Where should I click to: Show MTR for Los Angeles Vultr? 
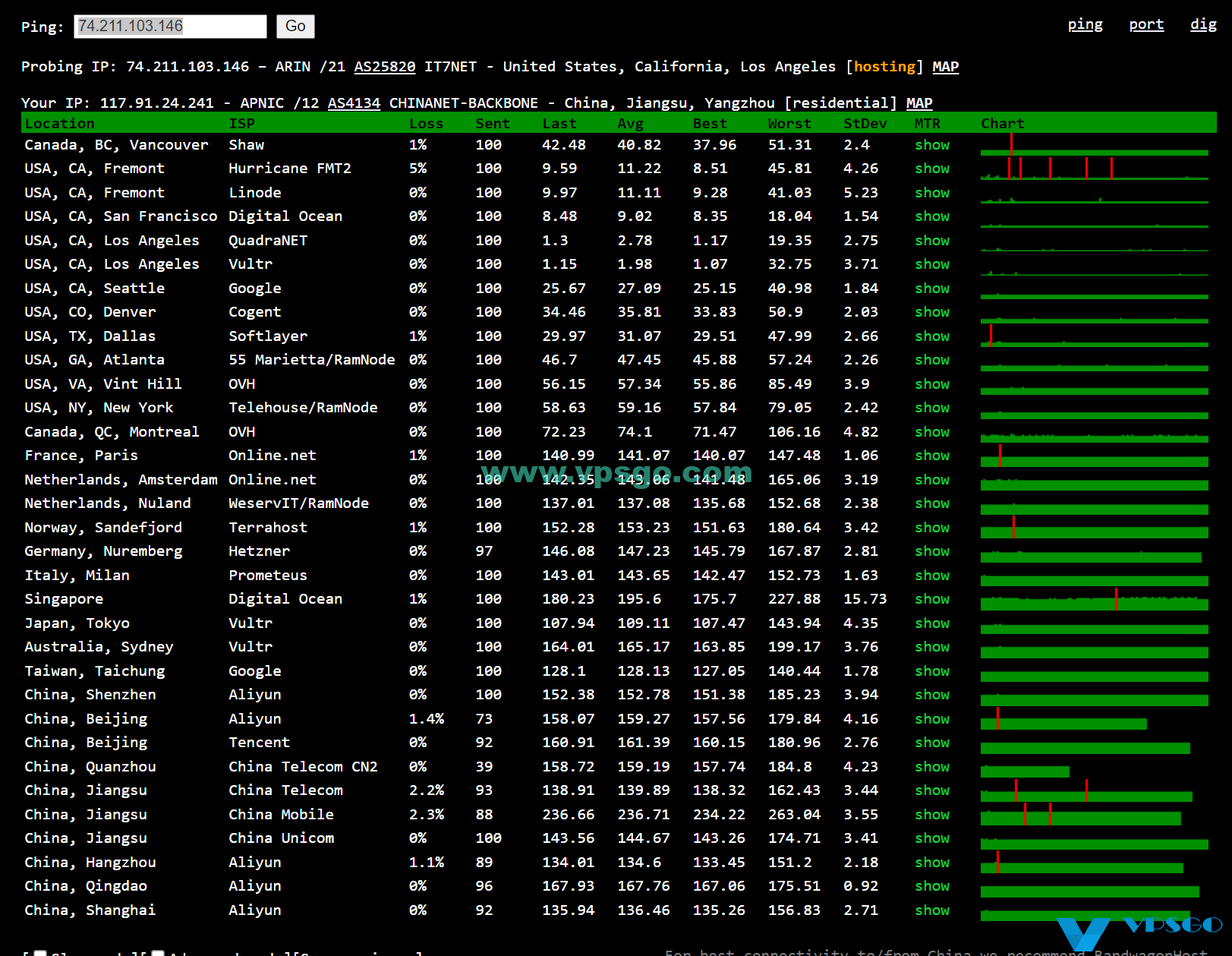932,264
